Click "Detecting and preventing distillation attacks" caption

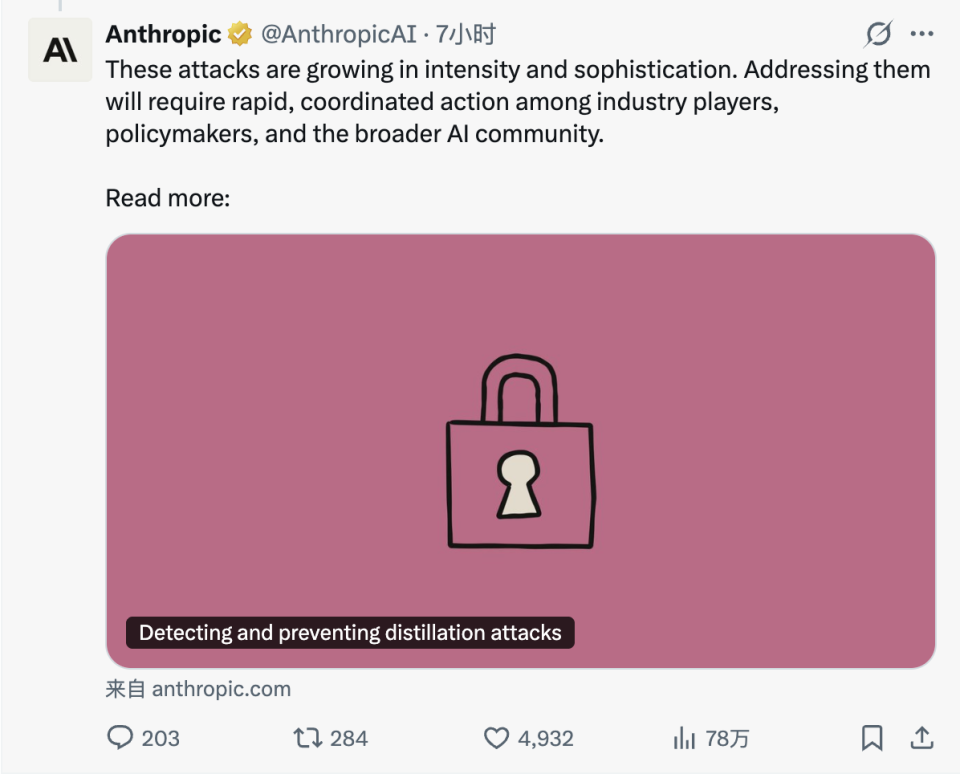pyautogui.click(x=350, y=632)
